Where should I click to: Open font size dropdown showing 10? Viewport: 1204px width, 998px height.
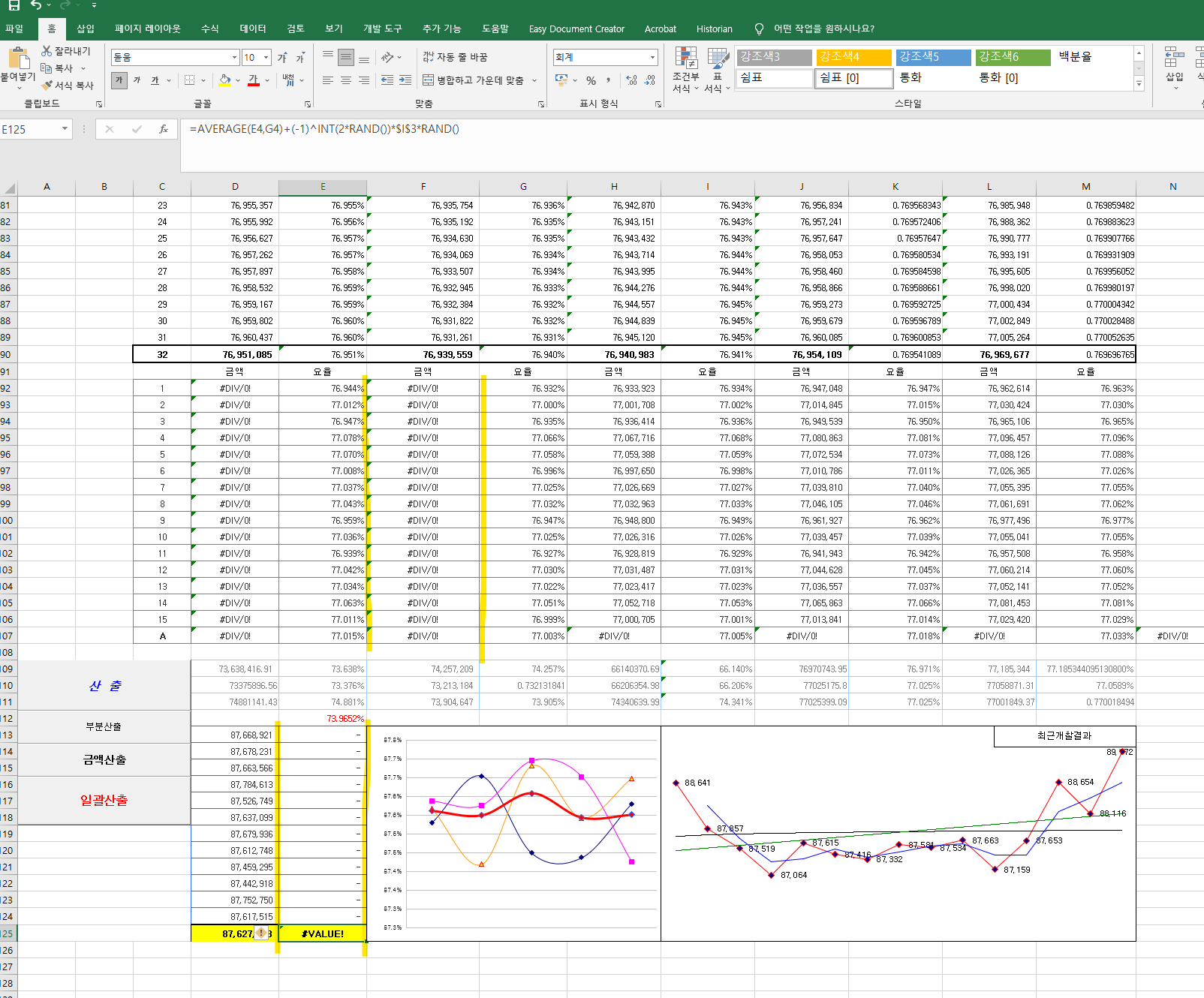pos(266,57)
